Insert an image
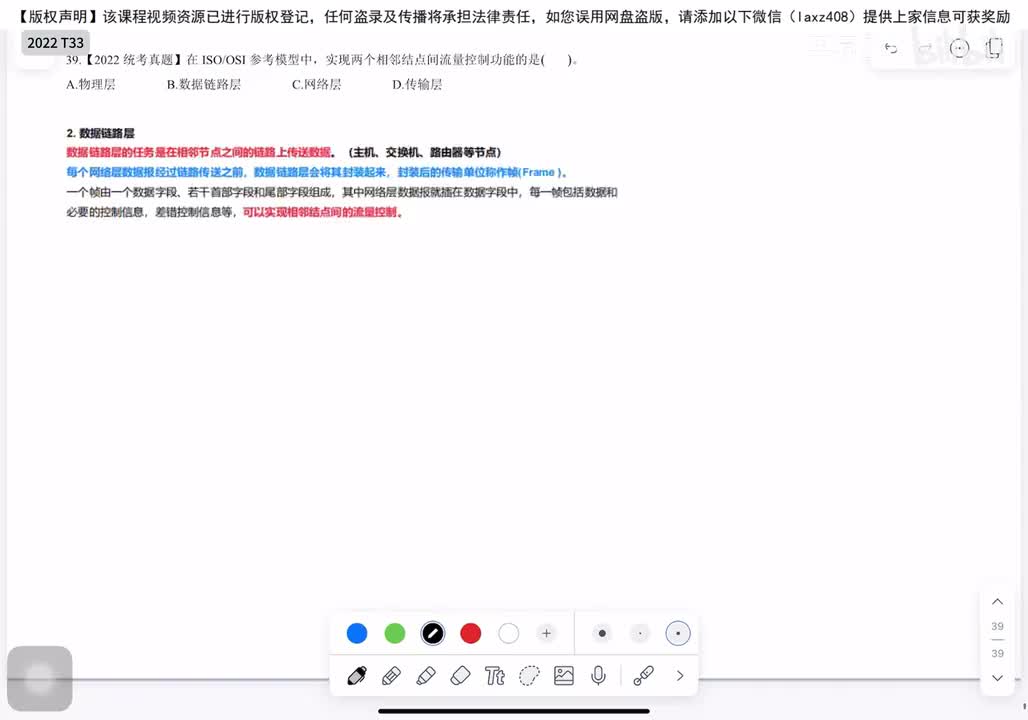The width and height of the screenshot is (1028, 720). (x=564, y=675)
